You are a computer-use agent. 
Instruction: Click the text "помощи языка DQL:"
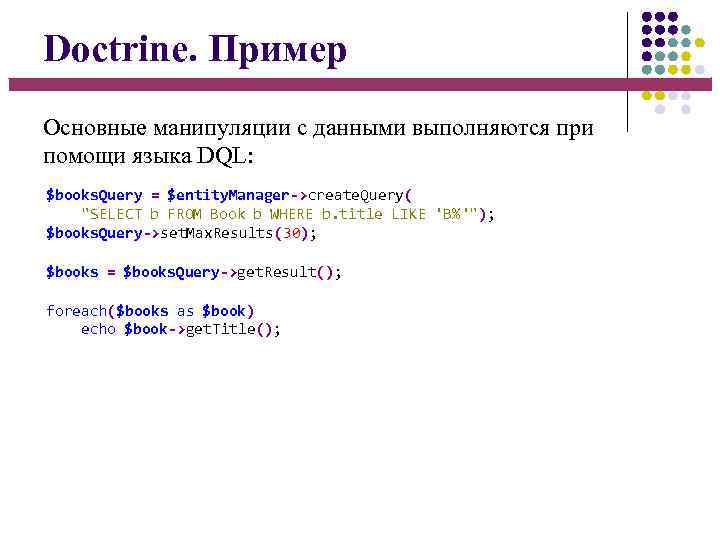148,156
